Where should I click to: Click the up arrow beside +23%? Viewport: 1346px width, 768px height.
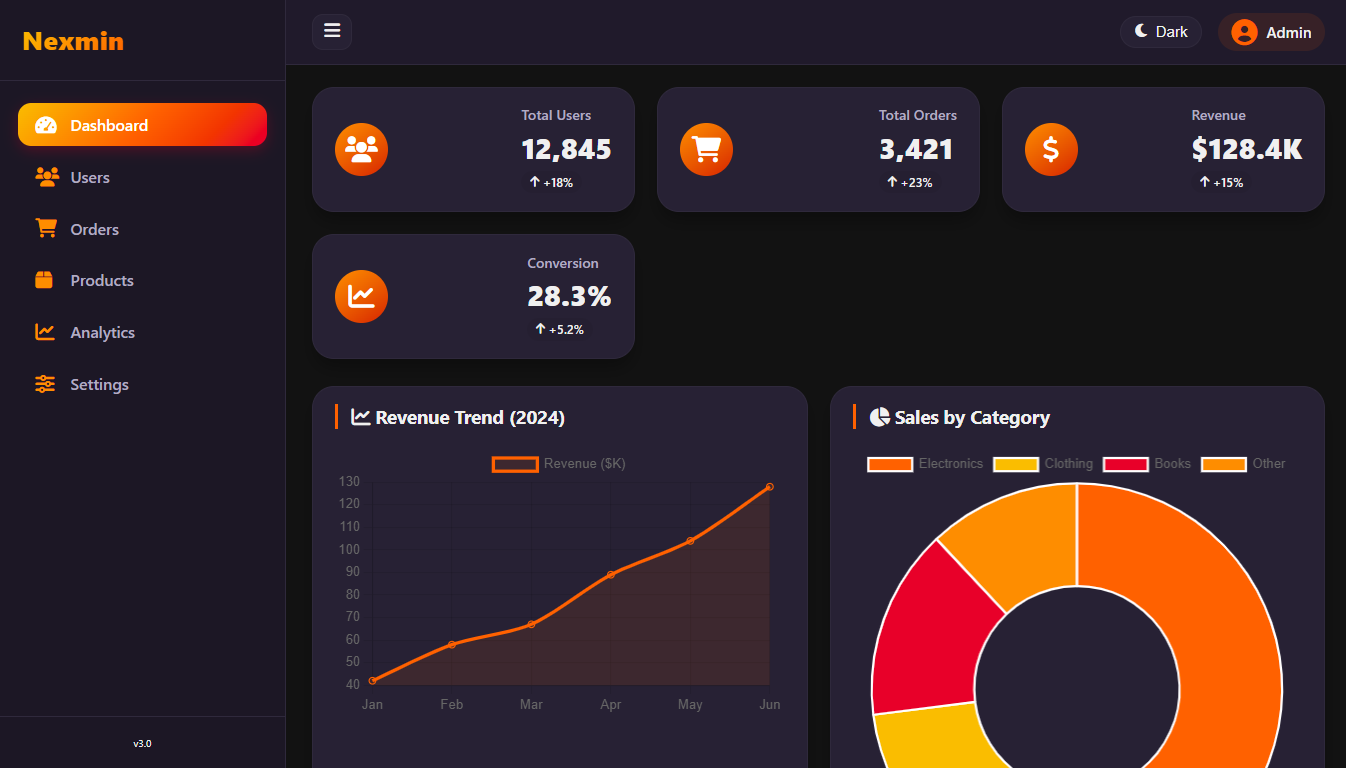(x=892, y=182)
